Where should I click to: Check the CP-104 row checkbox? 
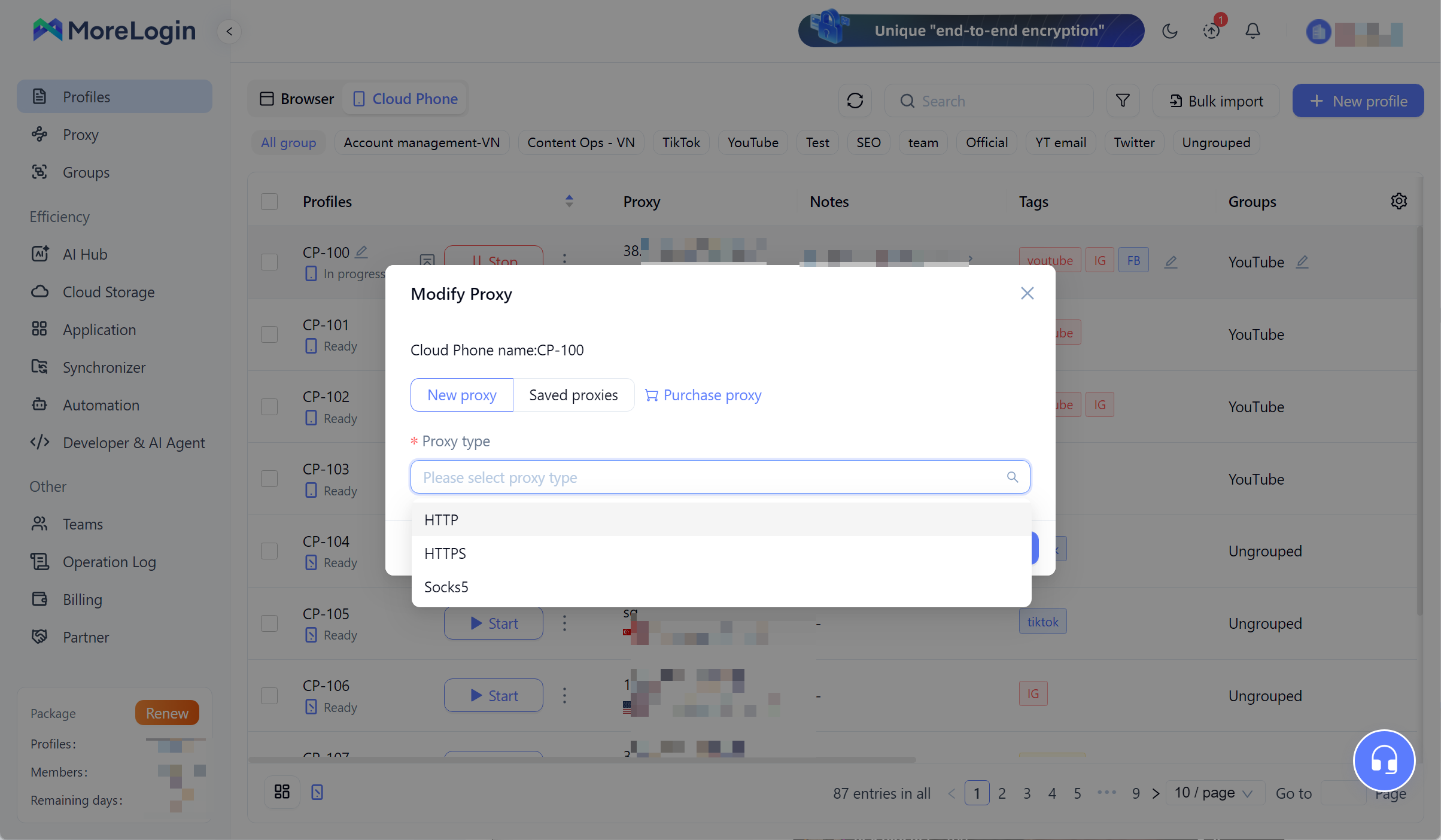tap(269, 551)
